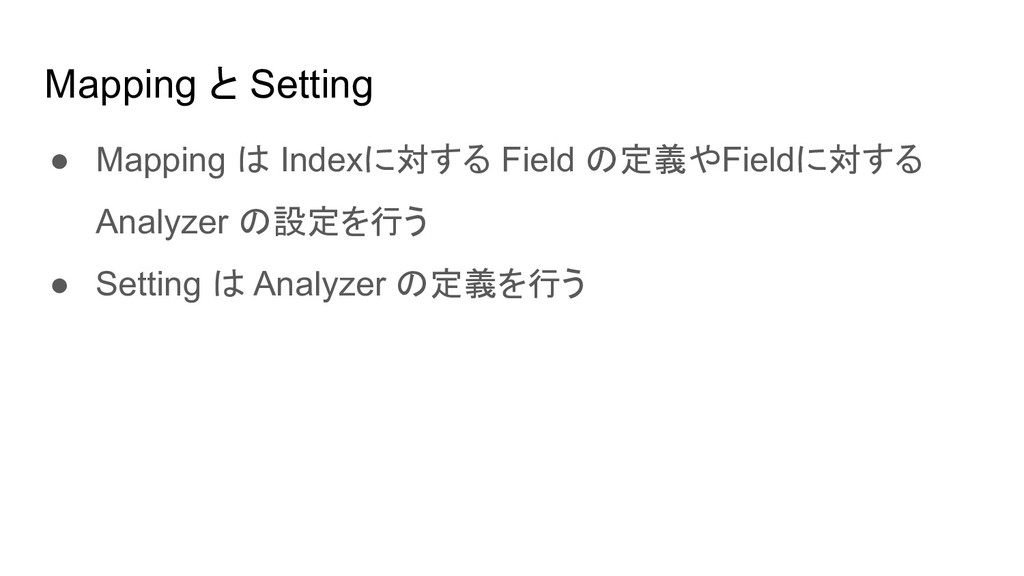Click 'は' after 'Mapping' in first bullet

pos(253,160)
